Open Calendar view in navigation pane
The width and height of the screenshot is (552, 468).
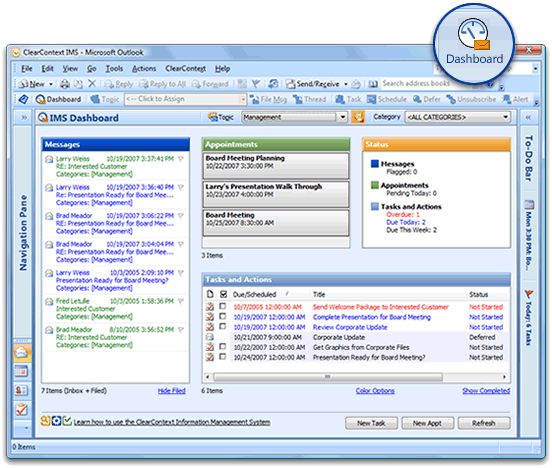(x=21, y=371)
